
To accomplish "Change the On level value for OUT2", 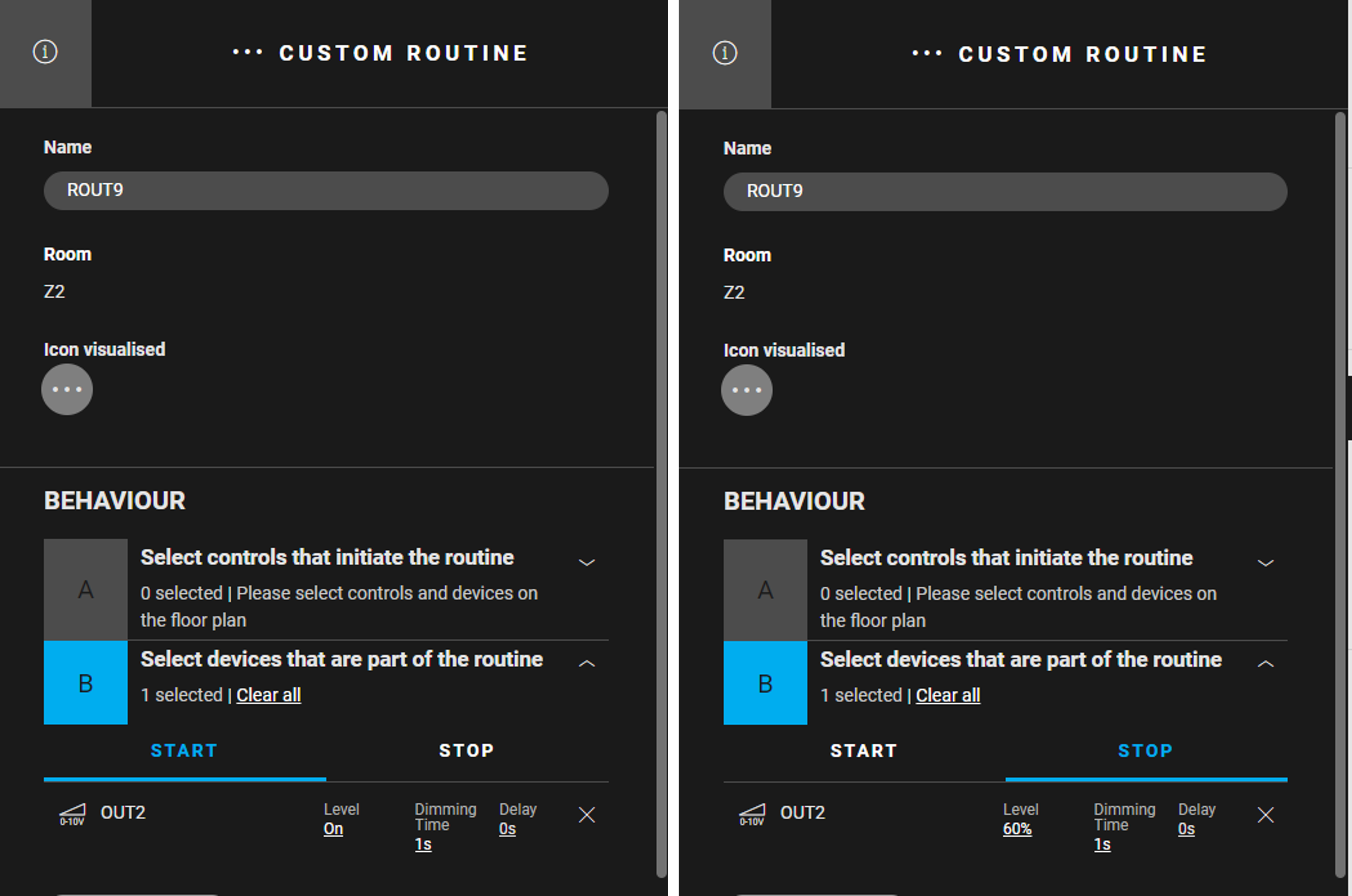I will [x=333, y=828].
